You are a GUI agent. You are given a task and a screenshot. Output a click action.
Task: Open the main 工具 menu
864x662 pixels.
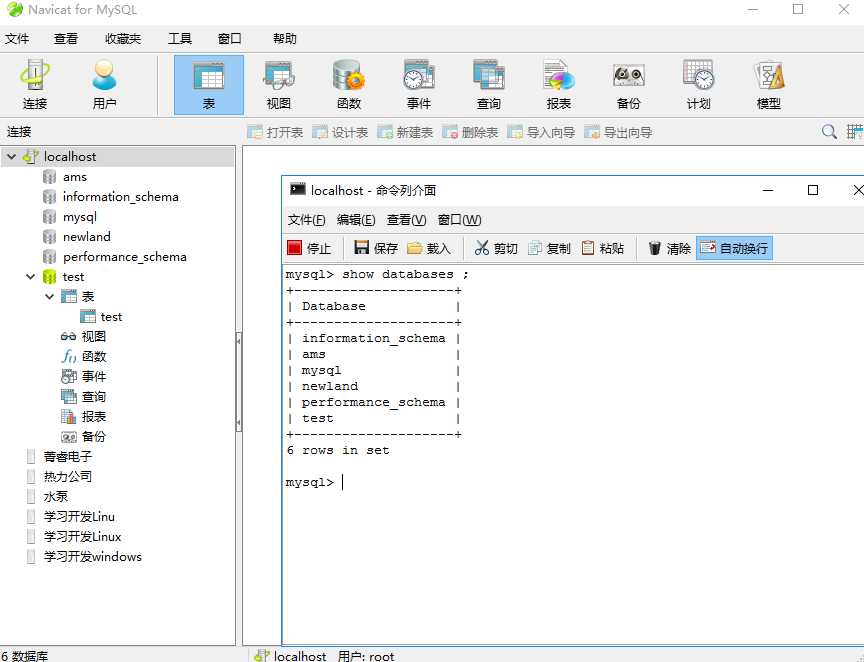(x=180, y=39)
